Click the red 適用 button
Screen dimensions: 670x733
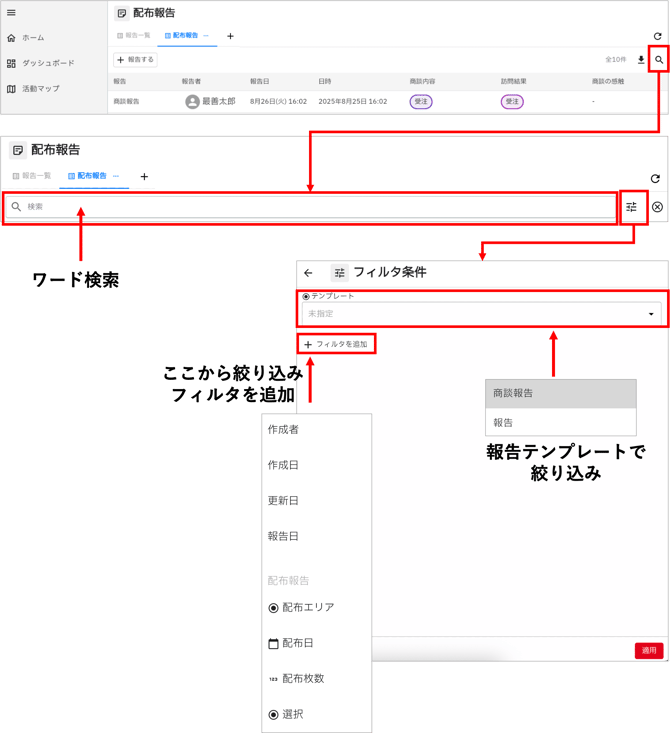click(649, 650)
